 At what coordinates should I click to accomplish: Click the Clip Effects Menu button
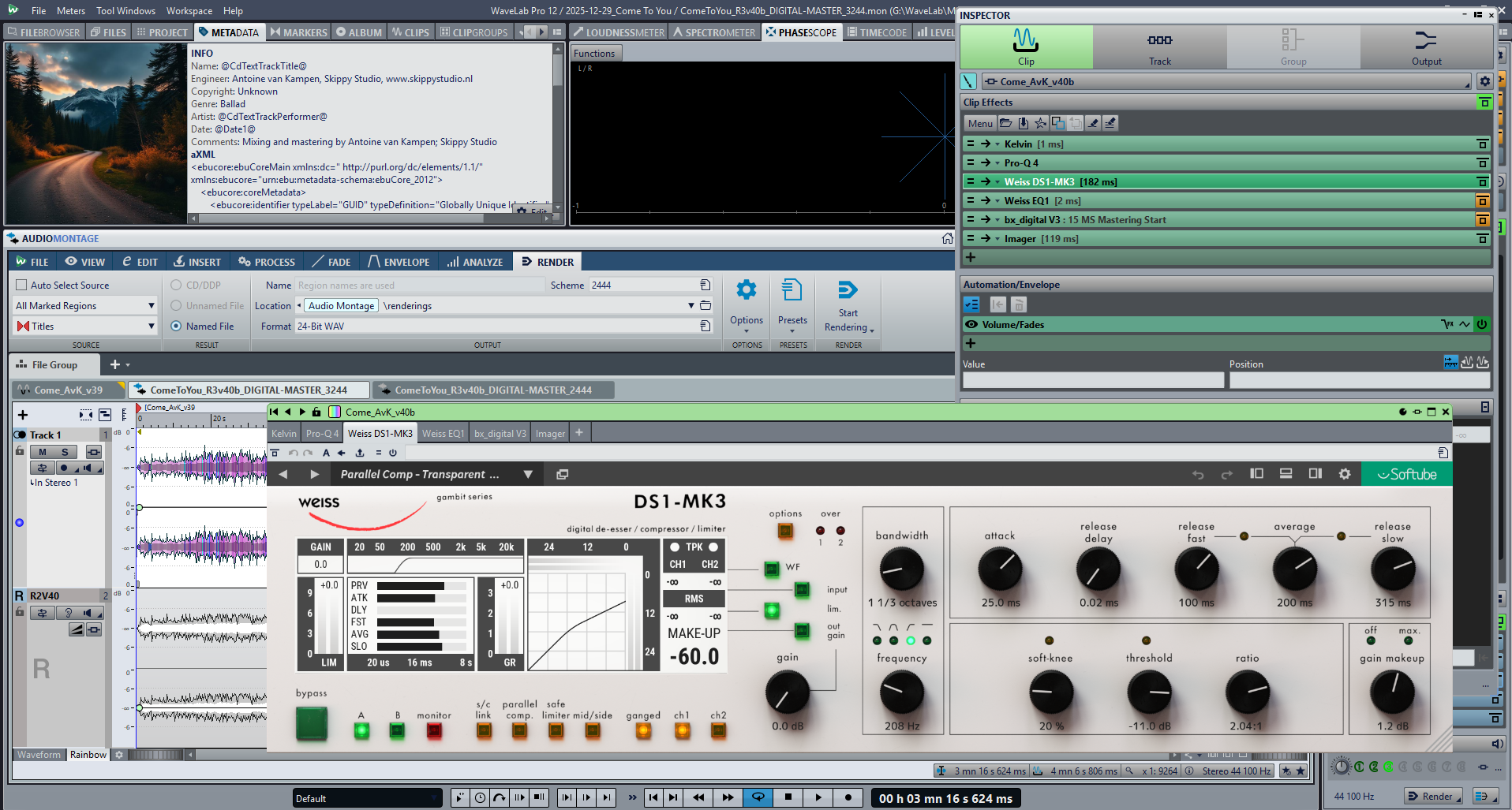(980, 124)
